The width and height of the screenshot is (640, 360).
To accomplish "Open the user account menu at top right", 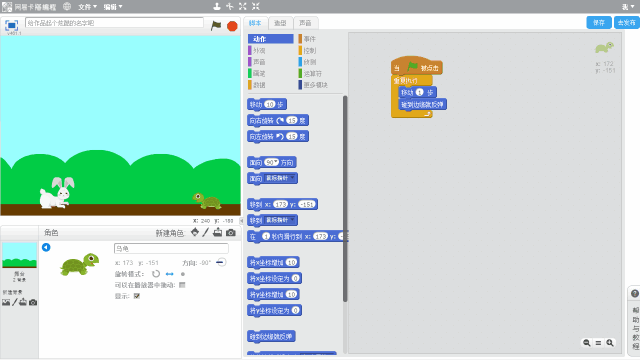I will pyautogui.click(x=629, y=7).
